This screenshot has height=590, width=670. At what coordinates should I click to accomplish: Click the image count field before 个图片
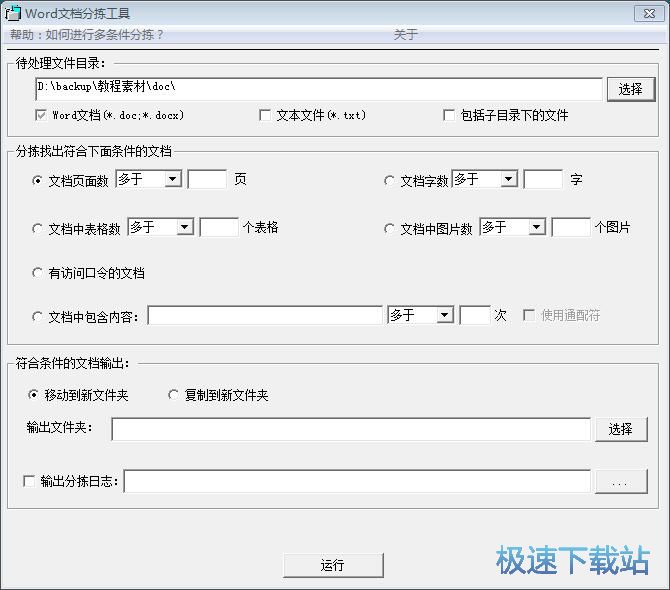(571, 227)
